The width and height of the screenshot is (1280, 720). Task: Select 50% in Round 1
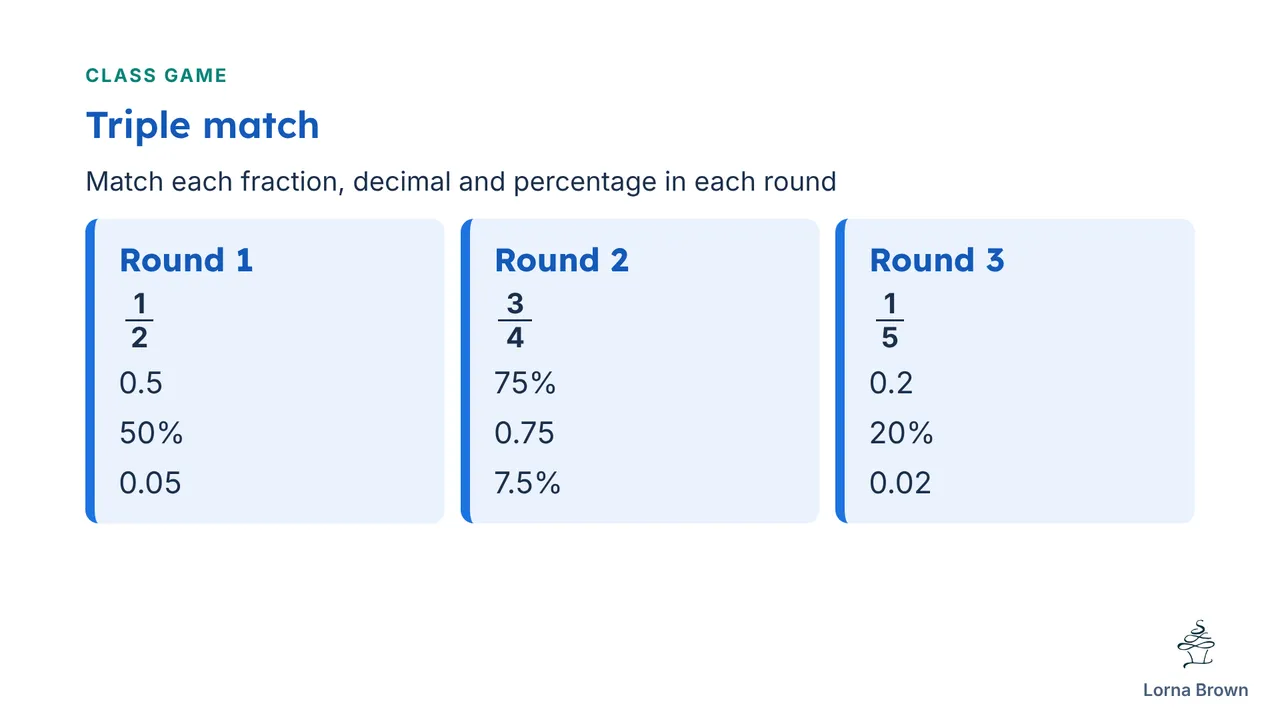[152, 433]
